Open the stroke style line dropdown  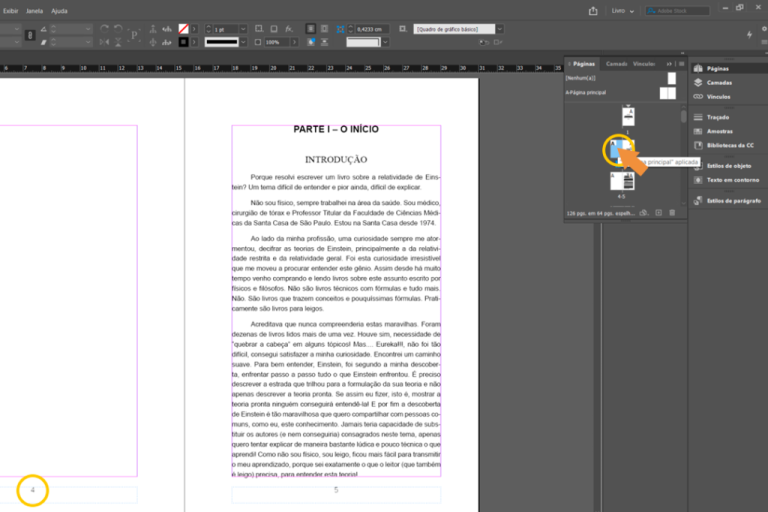[x=243, y=43]
